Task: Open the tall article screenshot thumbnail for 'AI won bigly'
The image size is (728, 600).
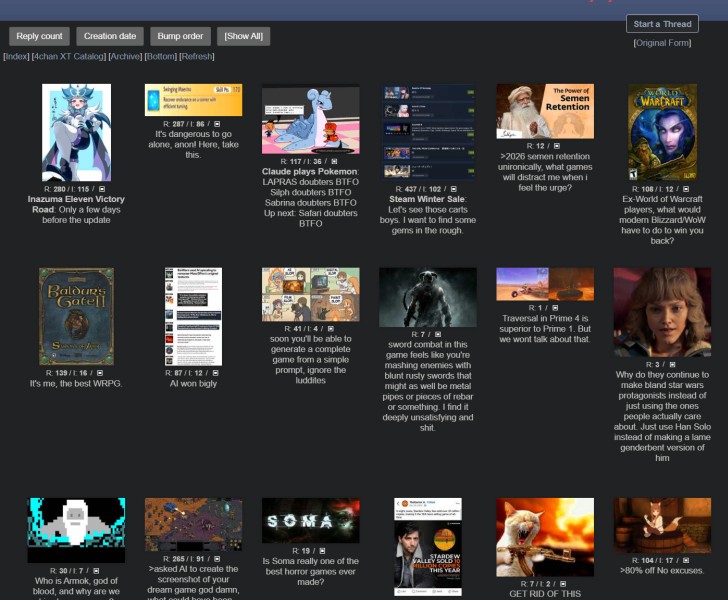Action: [x=194, y=316]
